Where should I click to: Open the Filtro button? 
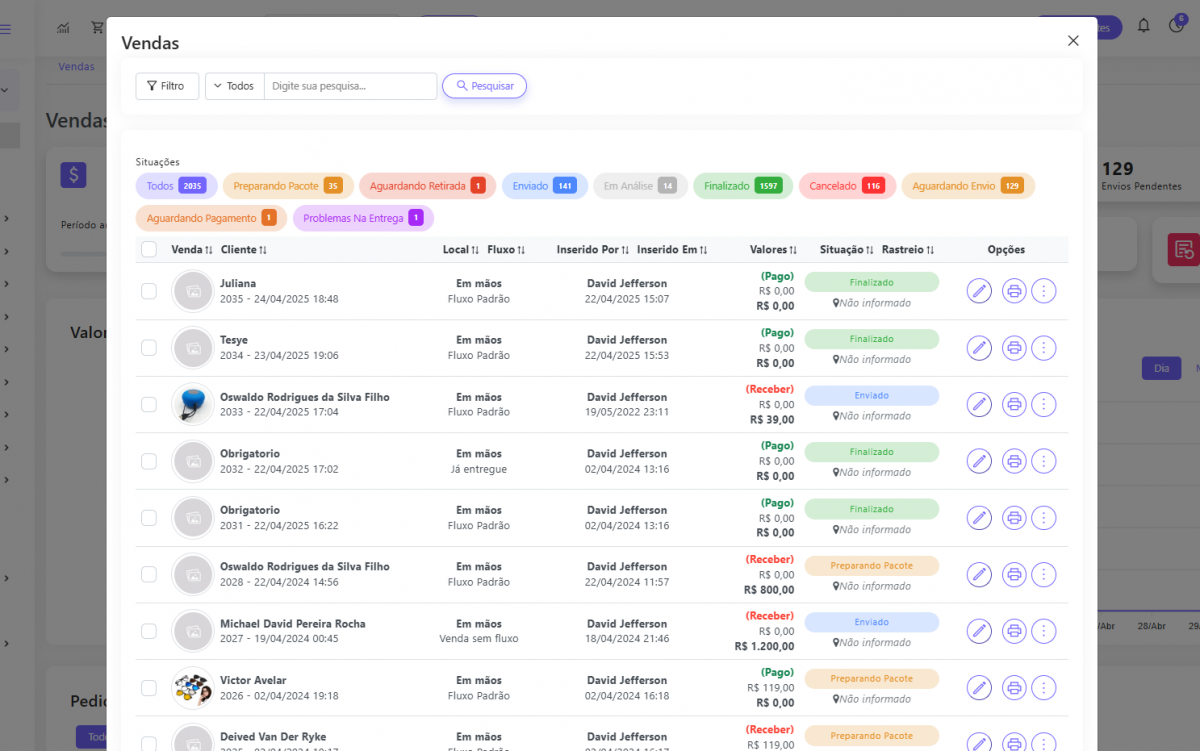pos(167,86)
